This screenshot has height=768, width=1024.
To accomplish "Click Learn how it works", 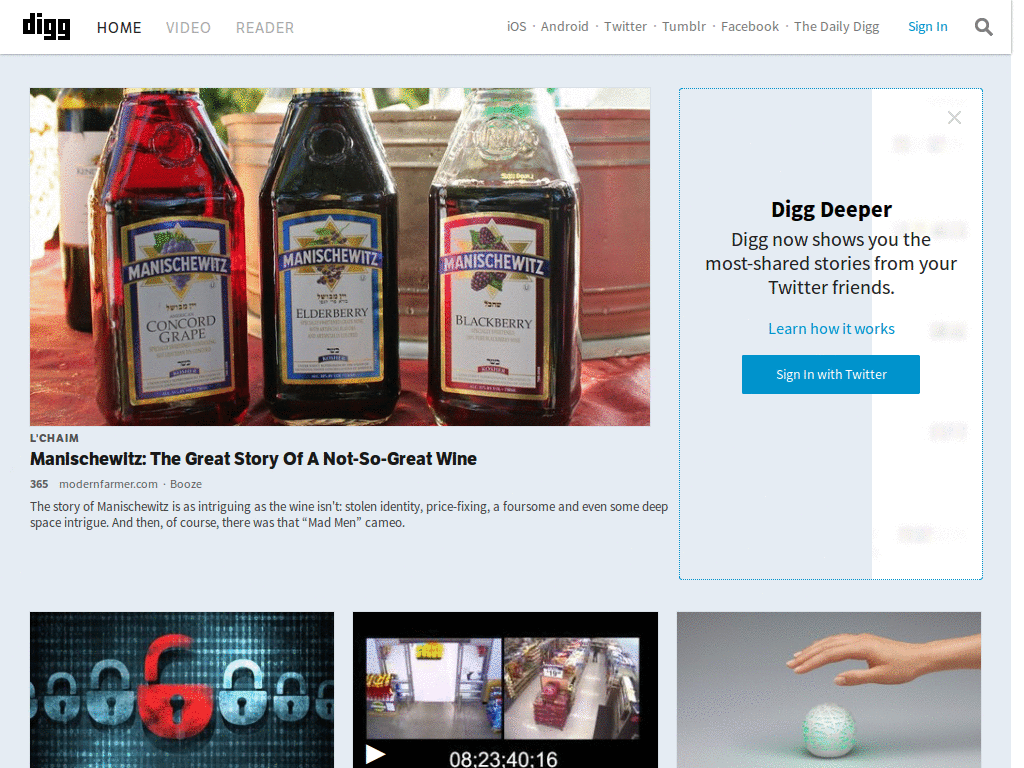I will pyautogui.click(x=831, y=328).
